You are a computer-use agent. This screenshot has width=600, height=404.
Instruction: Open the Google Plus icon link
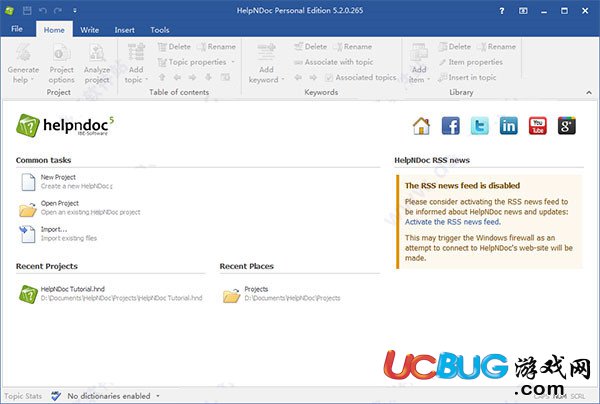point(567,125)
